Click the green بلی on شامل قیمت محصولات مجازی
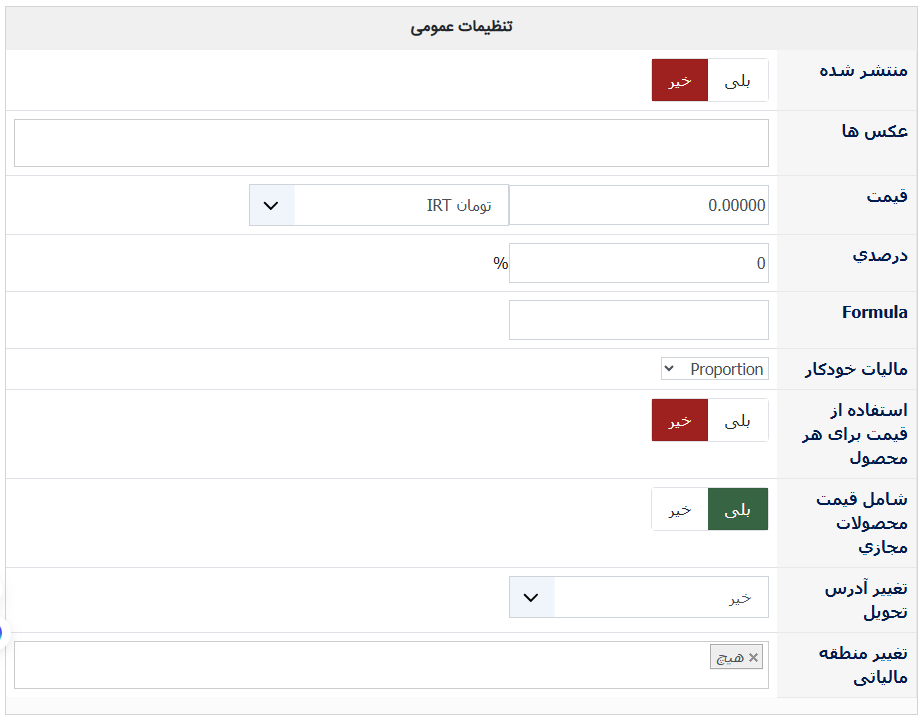Screen dimensions: 923x722 [739, 509]
